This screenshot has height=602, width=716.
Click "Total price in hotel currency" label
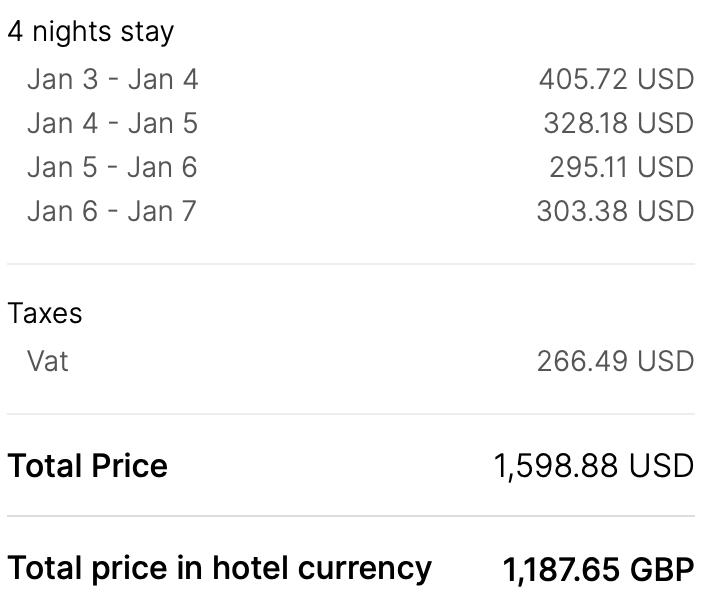(x=220, y=568)
